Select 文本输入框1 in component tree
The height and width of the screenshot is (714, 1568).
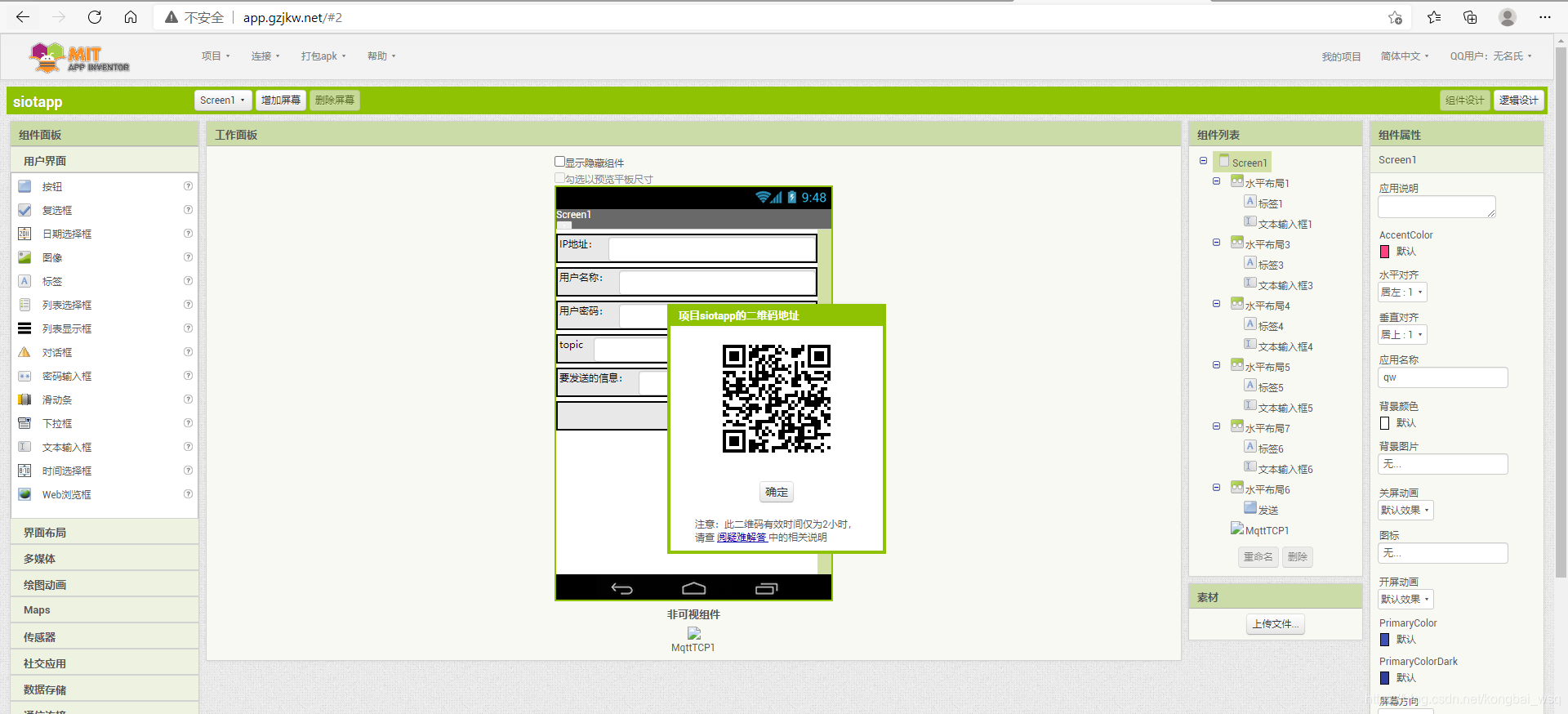1279,223
